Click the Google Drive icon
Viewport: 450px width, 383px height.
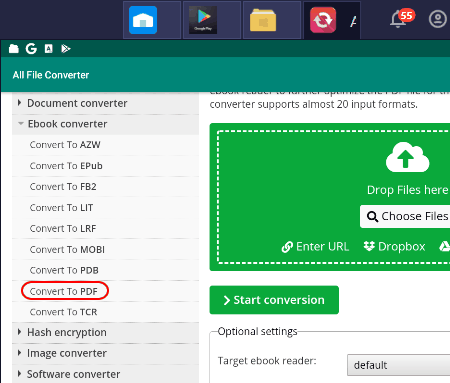pyautogui.click(x=444, y=247)
